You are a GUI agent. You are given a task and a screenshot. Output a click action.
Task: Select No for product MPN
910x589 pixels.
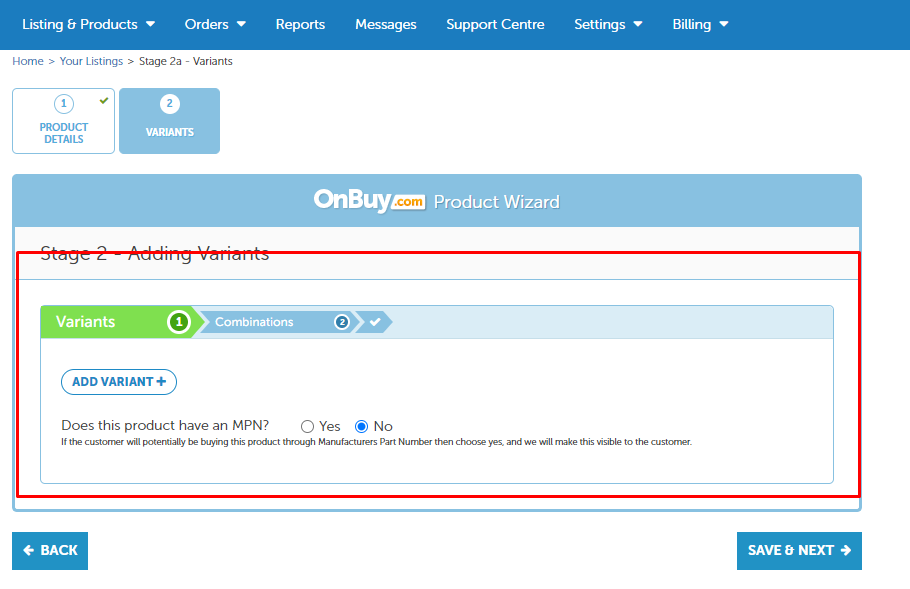pos(361,427)
